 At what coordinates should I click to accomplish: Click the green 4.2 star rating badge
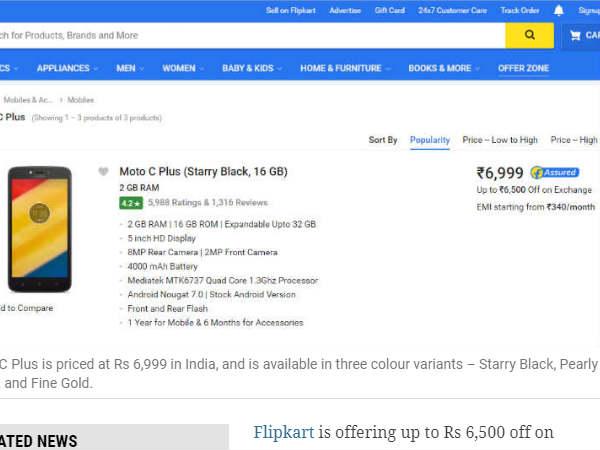pos(129,202)
